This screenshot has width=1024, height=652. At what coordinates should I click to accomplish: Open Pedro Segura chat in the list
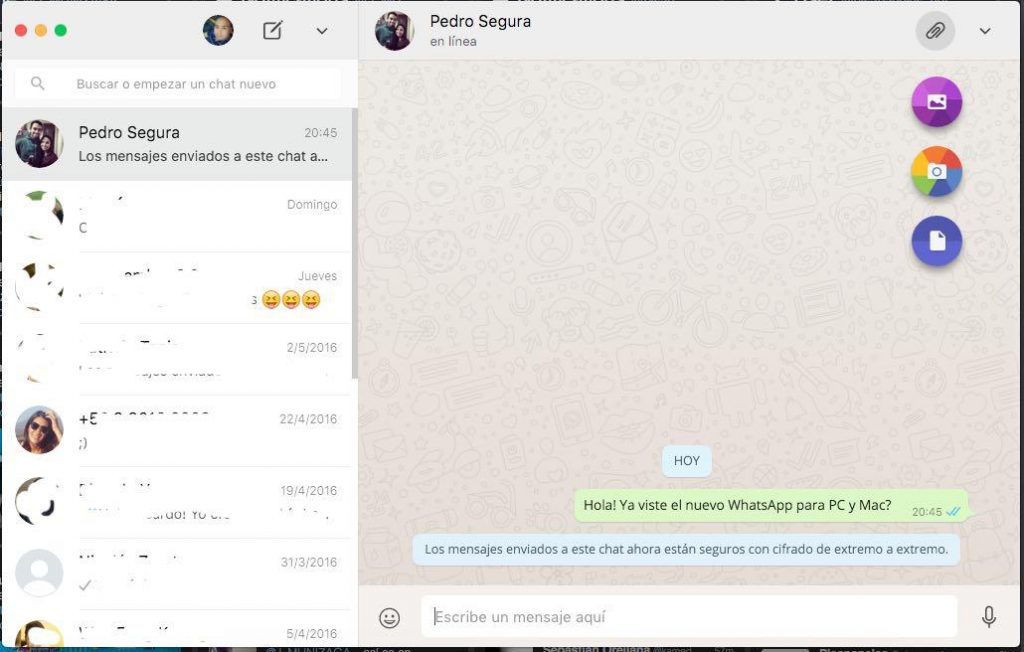(177, 144)
